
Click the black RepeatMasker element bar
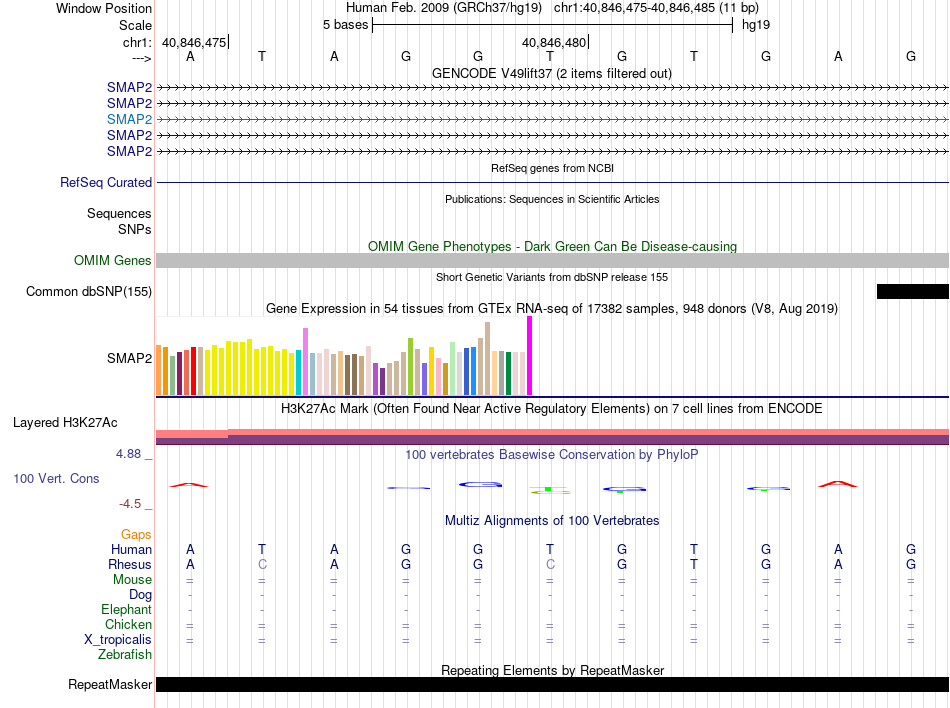(552, 684)
